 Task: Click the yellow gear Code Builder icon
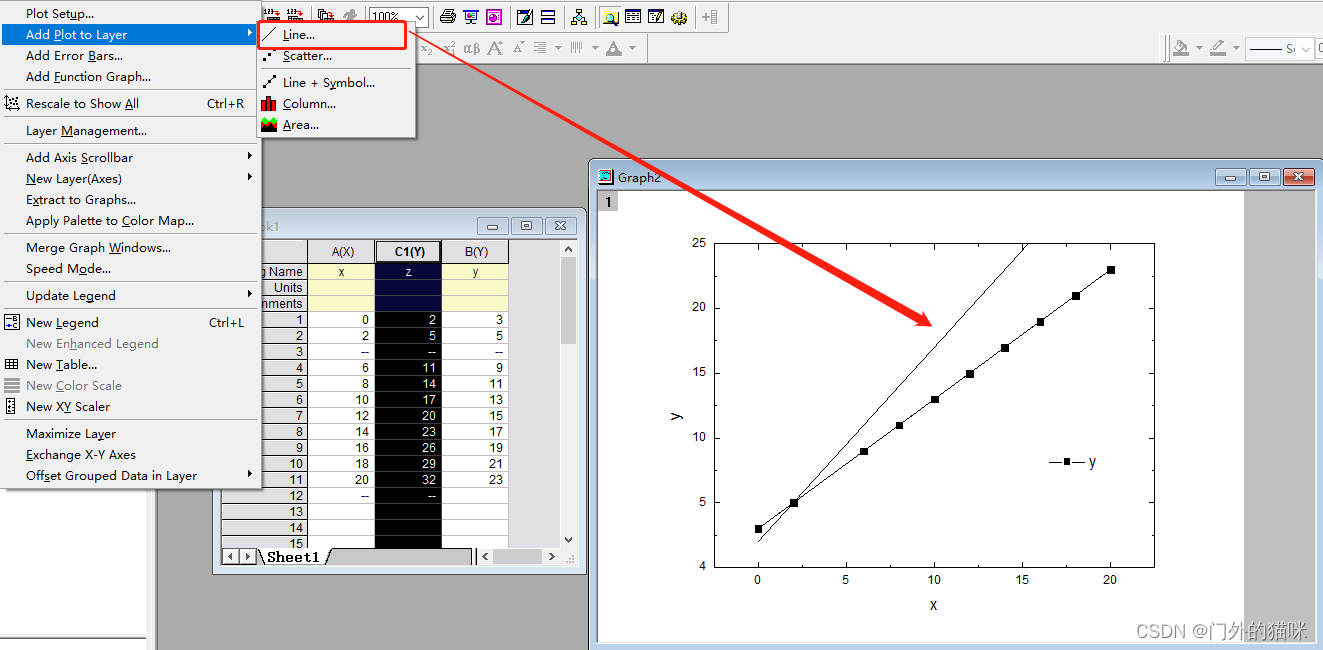coord(679,17)
